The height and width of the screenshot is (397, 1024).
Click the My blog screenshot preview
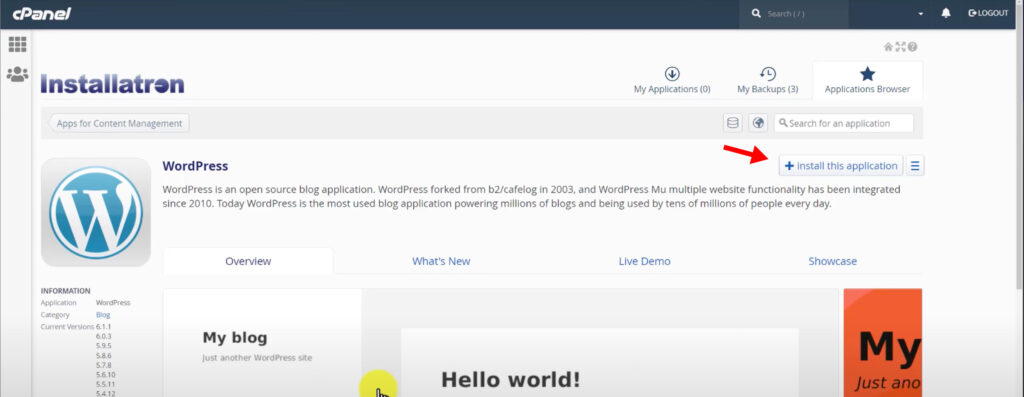tap(501, 343)
